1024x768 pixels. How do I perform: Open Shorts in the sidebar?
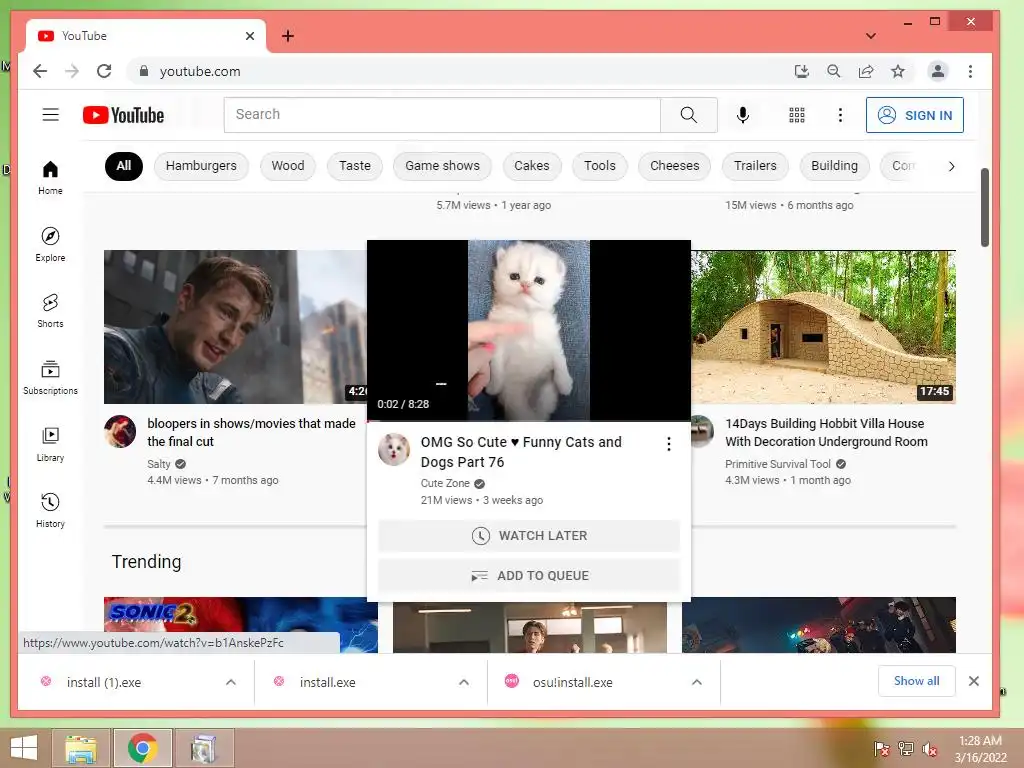tap(50, 311)
